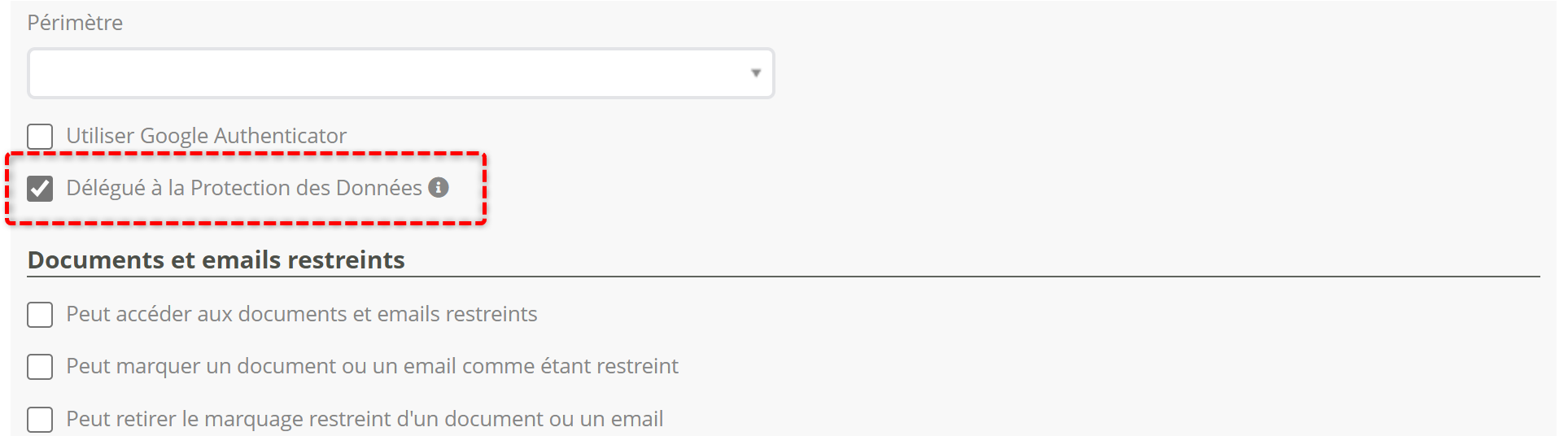Open the Périmètre combo box field

click(x=391, y=73)
